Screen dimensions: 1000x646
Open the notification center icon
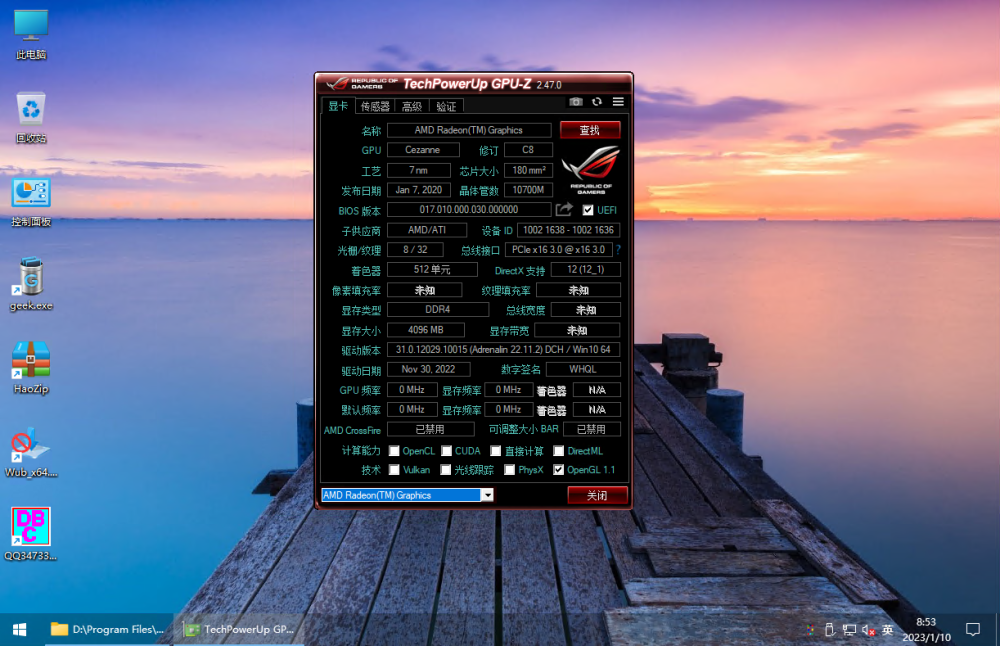[973, 630]
